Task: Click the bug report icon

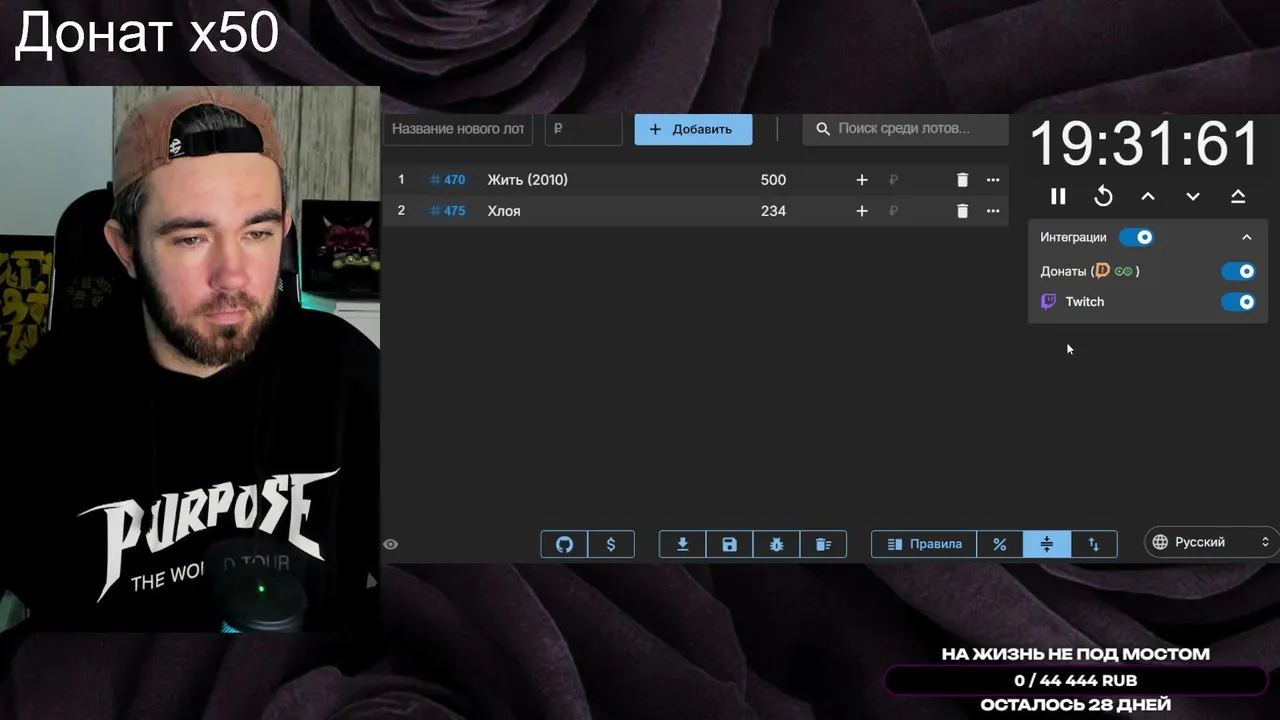Action: (x=777, y=544)
